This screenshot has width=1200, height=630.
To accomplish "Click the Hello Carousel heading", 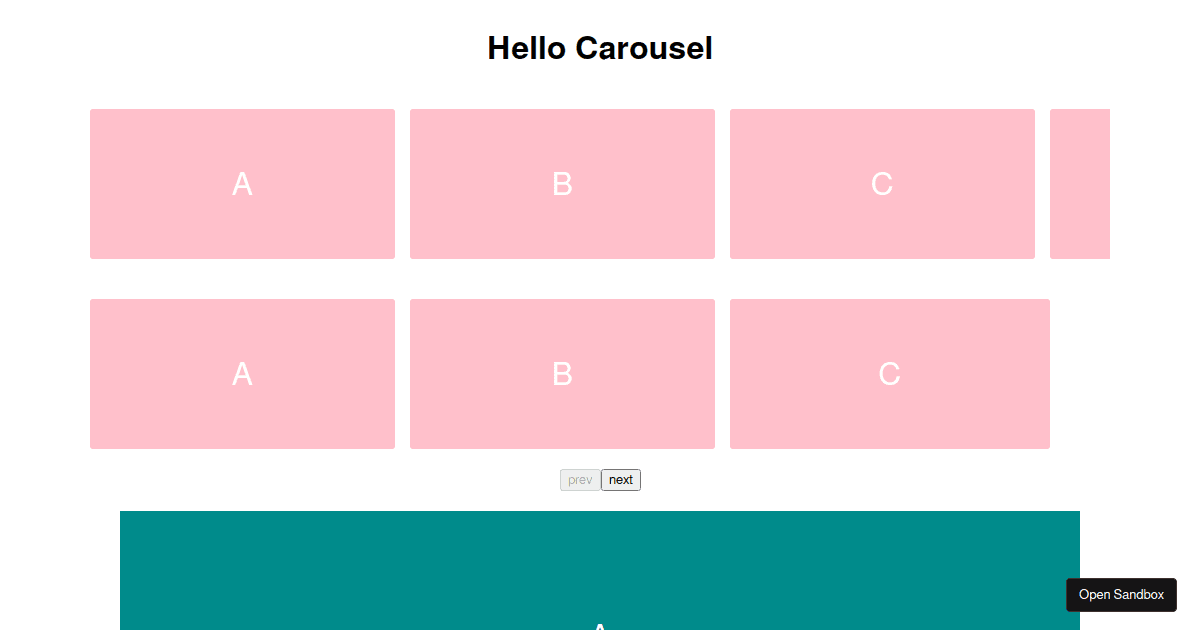I will [x=599, y=47].
